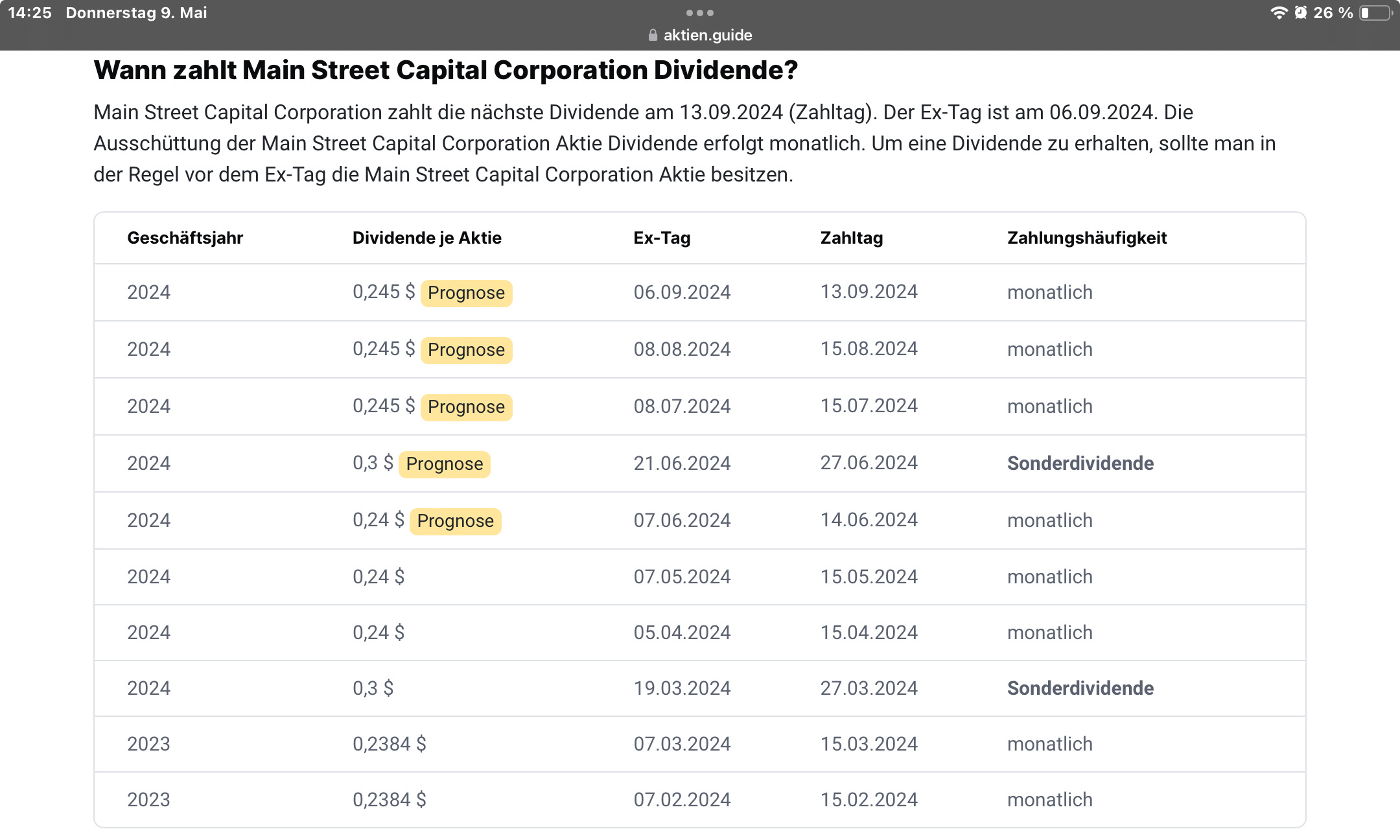Click the 0,2384 $ value in the 07.02.2024 row

point(390,800)
